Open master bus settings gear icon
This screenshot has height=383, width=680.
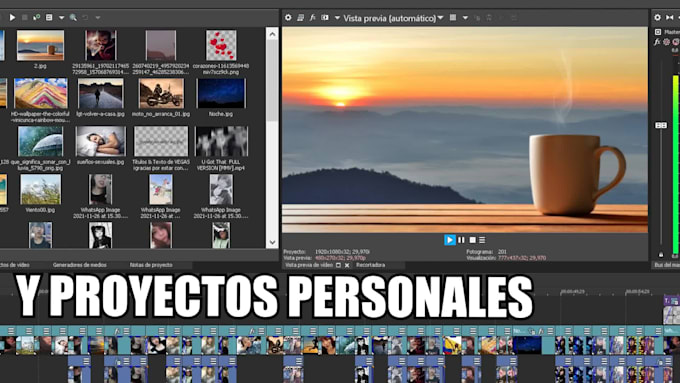pos(657,18)
